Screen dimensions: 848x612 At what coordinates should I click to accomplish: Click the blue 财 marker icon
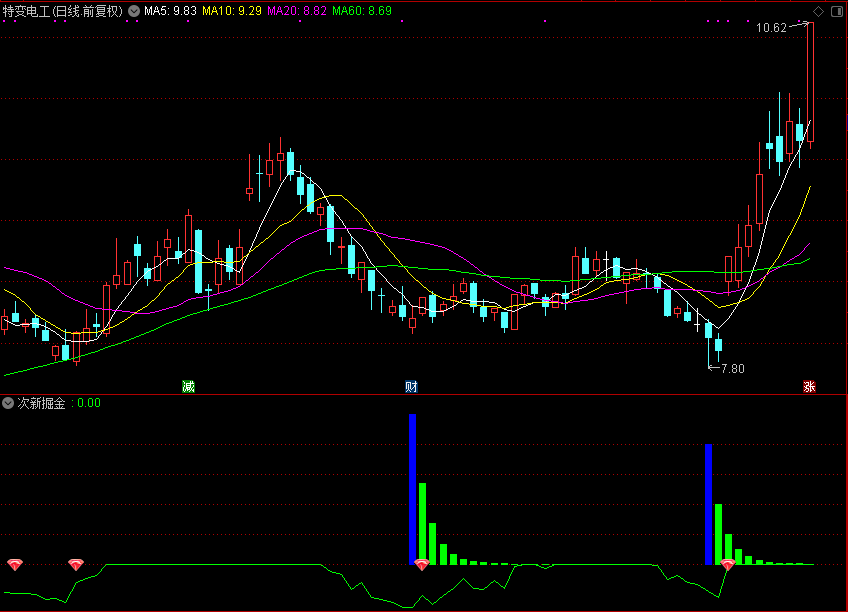pos(412,387)
